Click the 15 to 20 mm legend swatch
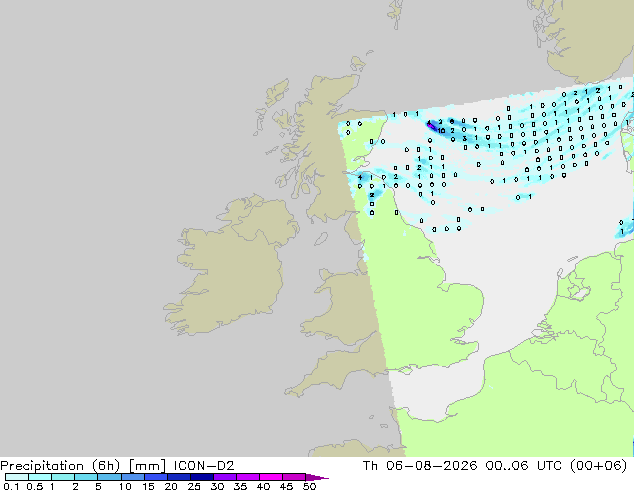 tap(155, 477)
